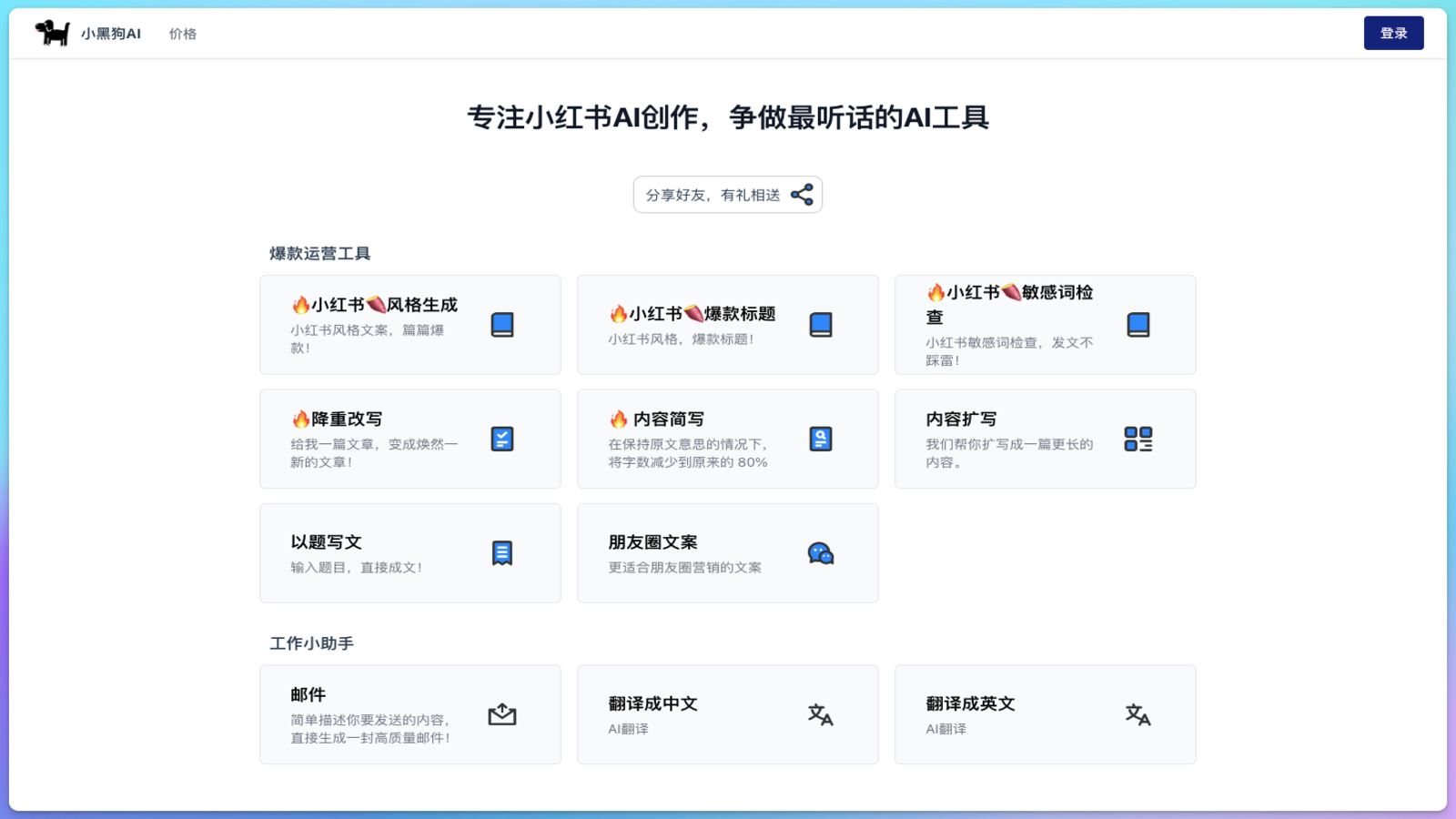Click the 爆款运营工具 section heading
This screenshot has width=1456, height=819.
(320, 254)
